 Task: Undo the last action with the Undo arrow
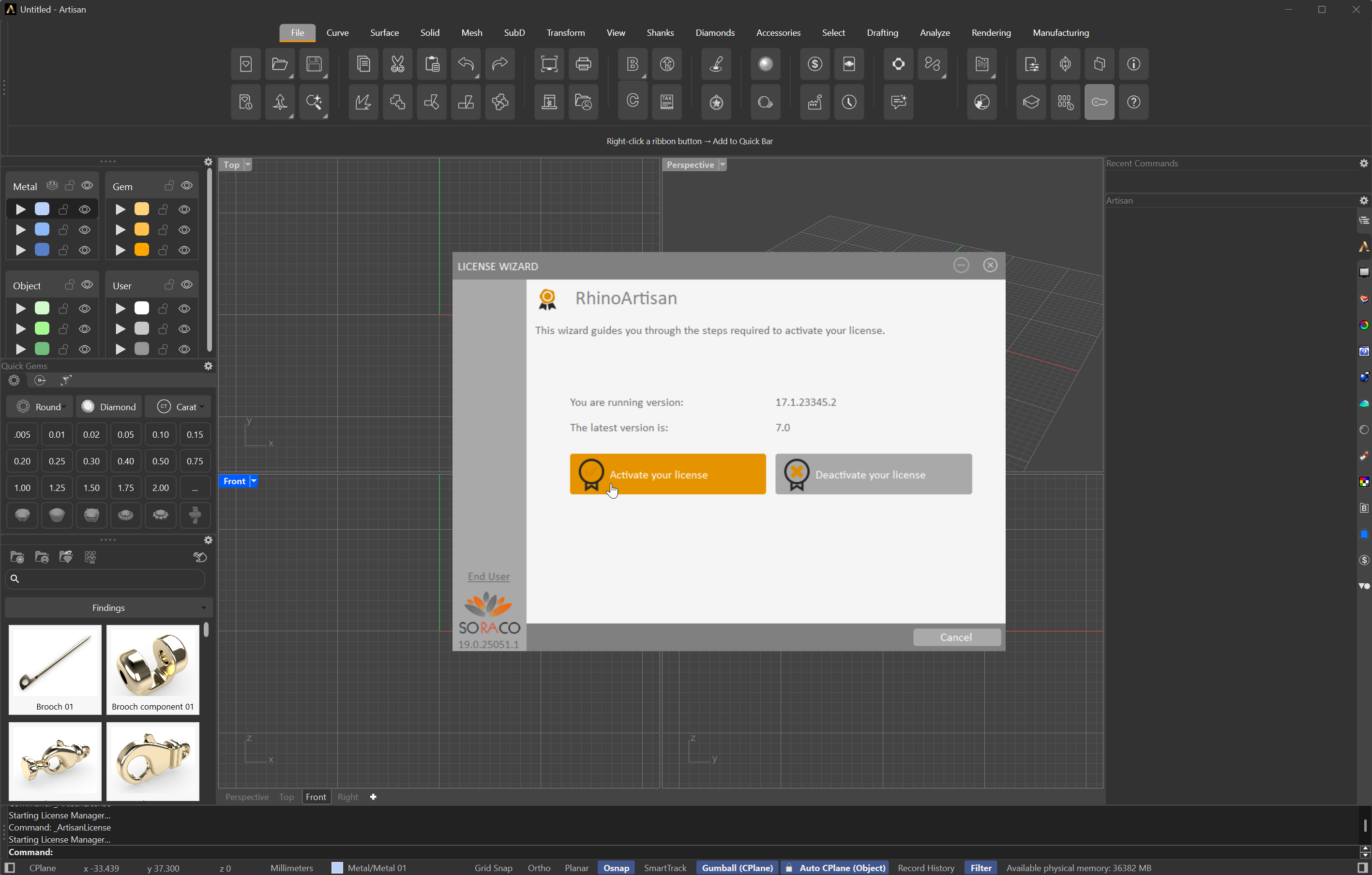pos(466,64)
